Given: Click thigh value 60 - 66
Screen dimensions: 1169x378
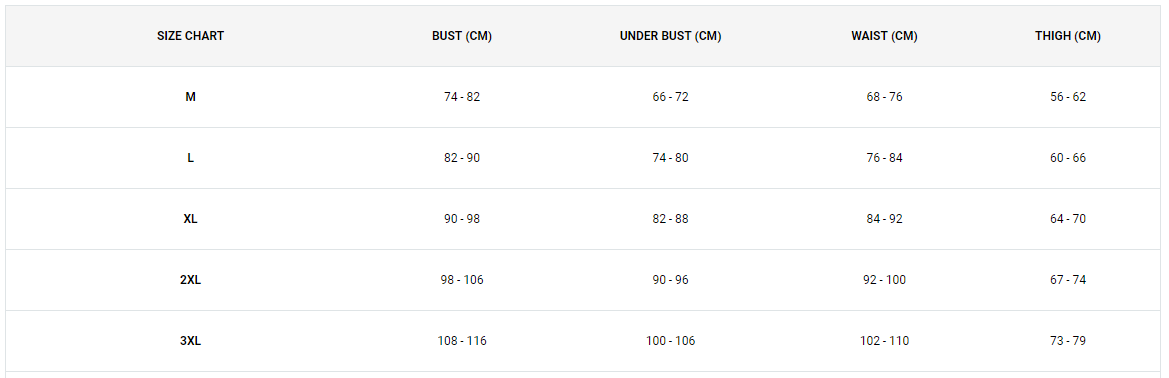Looking at the screenshot, I should pos(1068,158).
